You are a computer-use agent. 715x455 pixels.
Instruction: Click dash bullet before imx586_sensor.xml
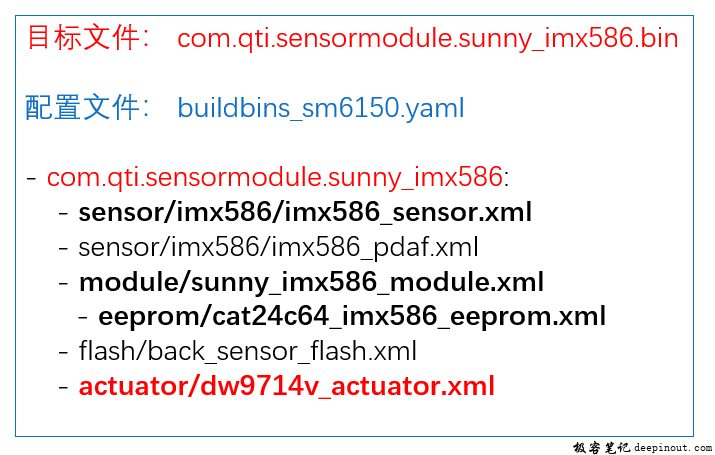tap(63, 213)
